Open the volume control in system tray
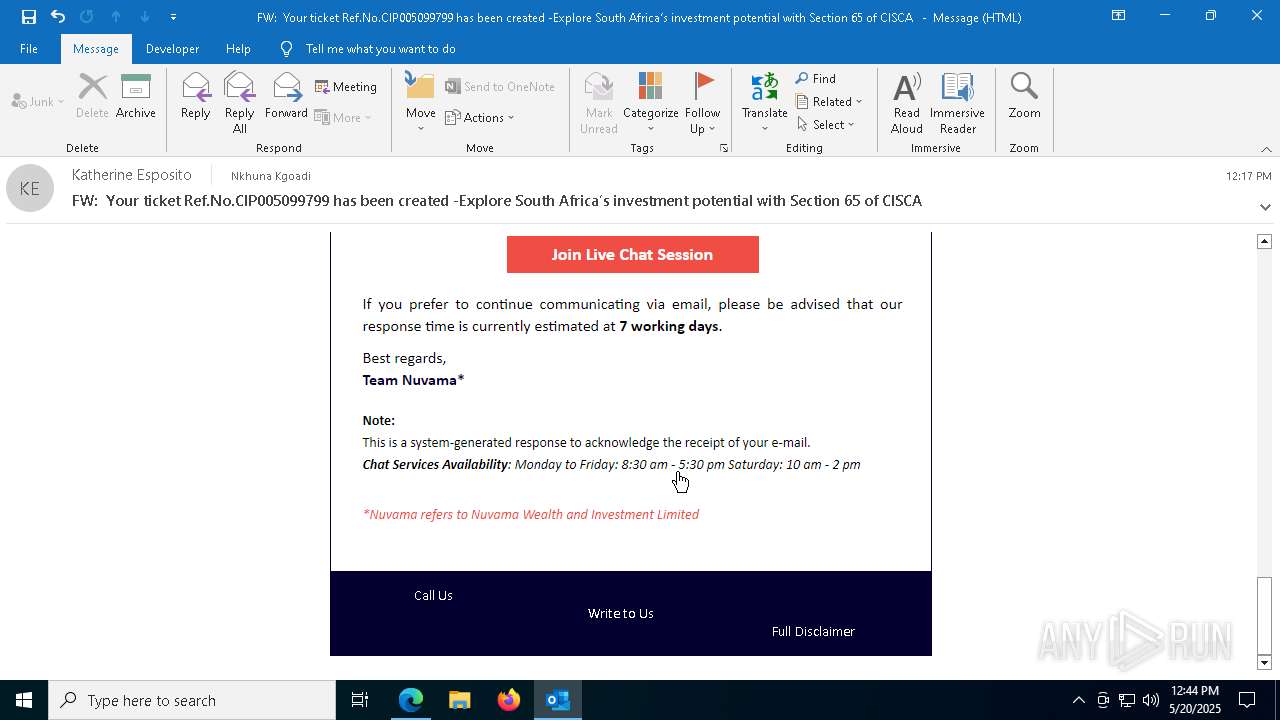 pyautogui.click(x=1151, y=700)
